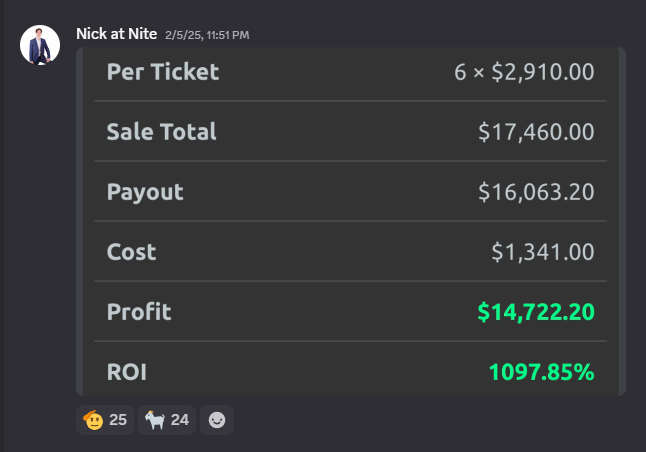Open the Nick at Nite profile avatar
This screenshot has width=646, height=452.
click(x=40, y=45)
